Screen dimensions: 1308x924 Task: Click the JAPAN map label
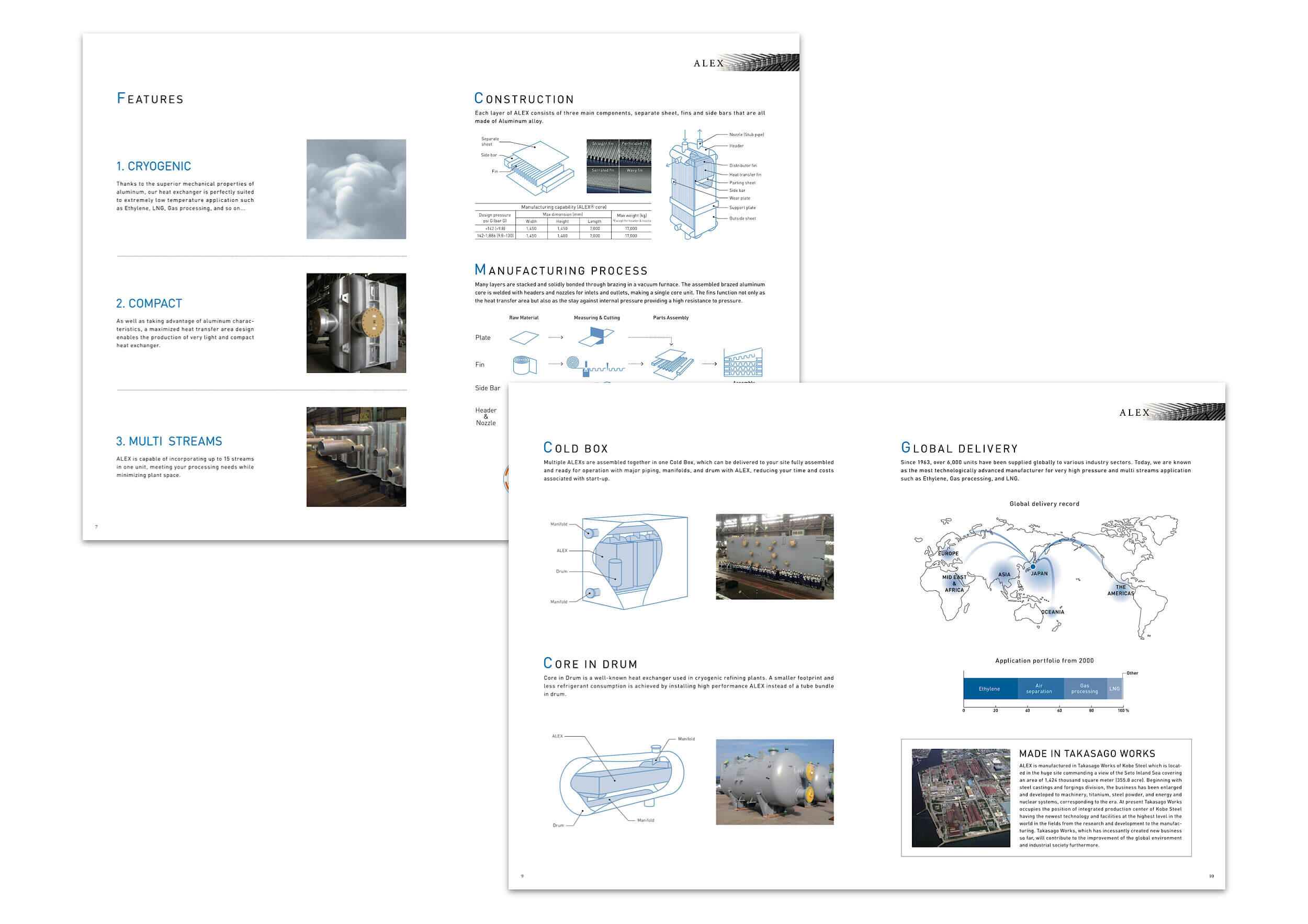(x=1039, y=573)
